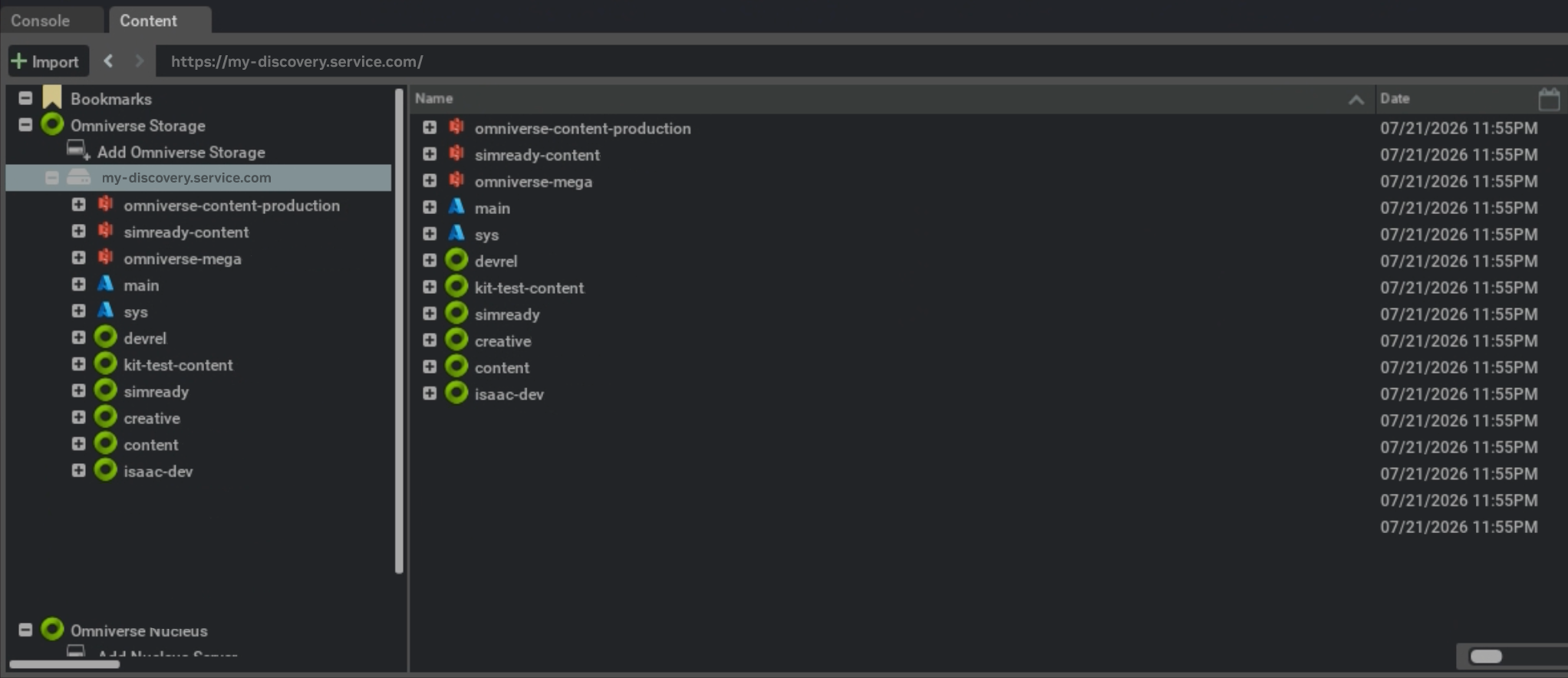The width and height of the screenshot is (1568, 678).
Task: Click the file list content icon
Action: click(456, 367)
